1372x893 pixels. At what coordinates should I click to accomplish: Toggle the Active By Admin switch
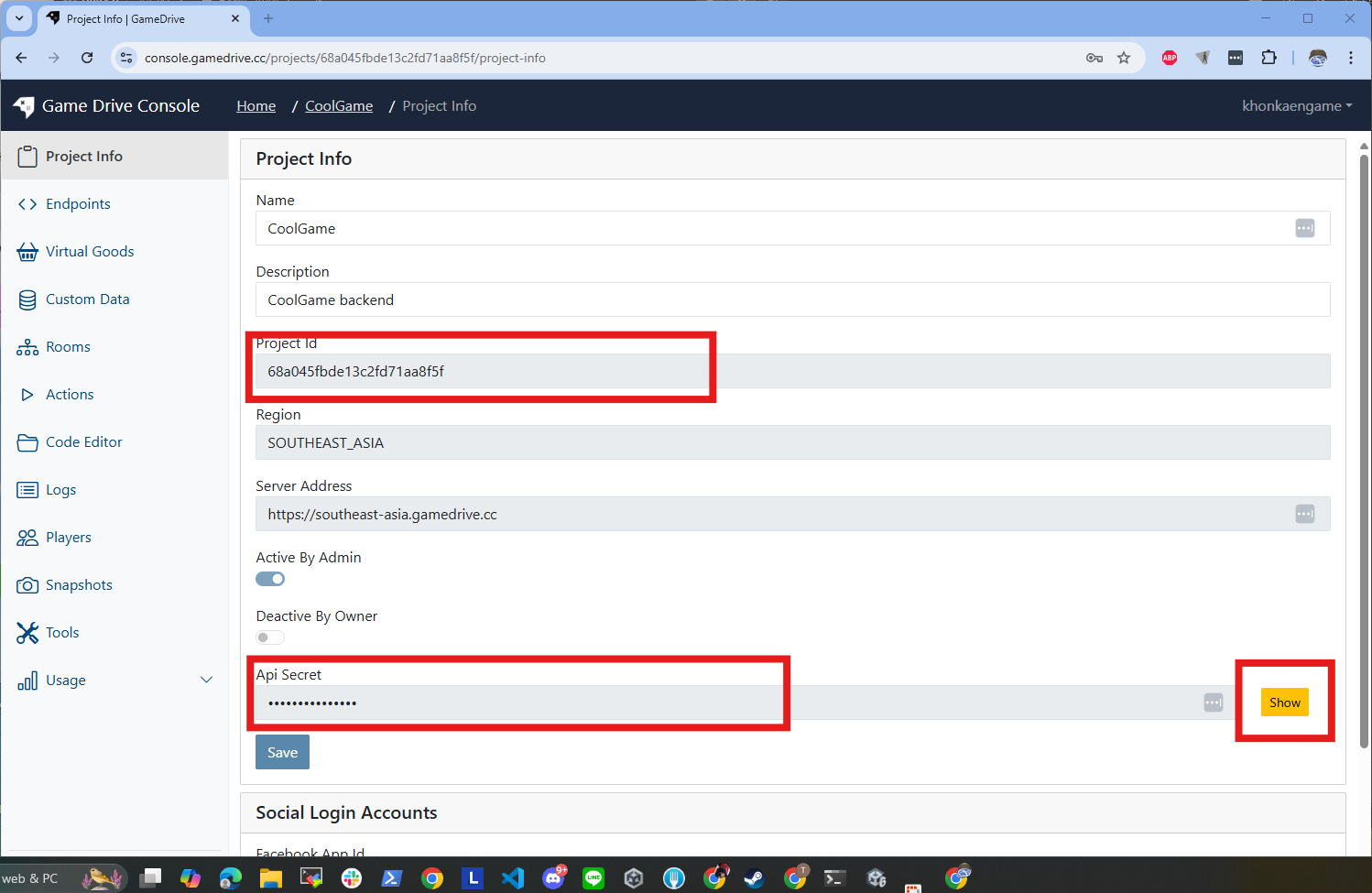(x=270, y=579)
